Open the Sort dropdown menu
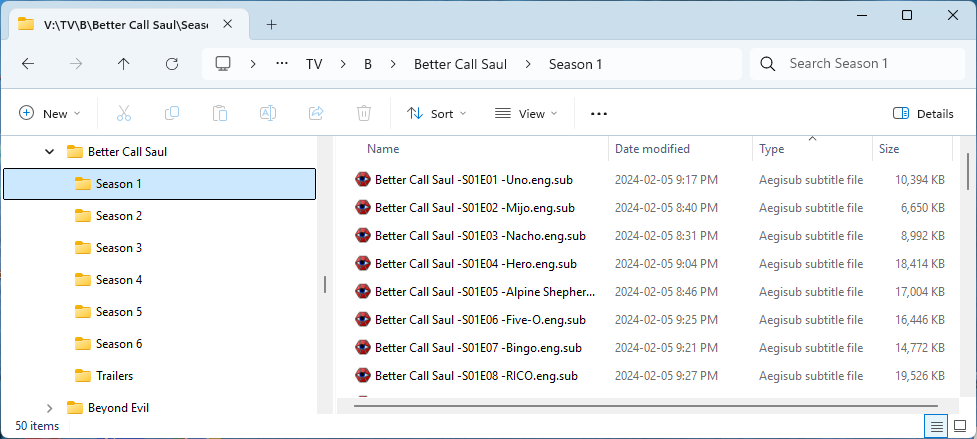Image resolution: width=977 pixels, height=439 pixels. (436, 113)
